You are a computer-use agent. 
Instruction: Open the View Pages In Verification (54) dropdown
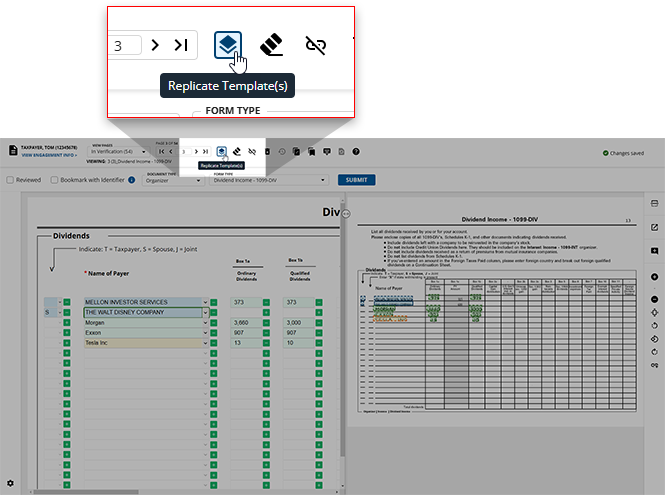(x=118, y=151)
